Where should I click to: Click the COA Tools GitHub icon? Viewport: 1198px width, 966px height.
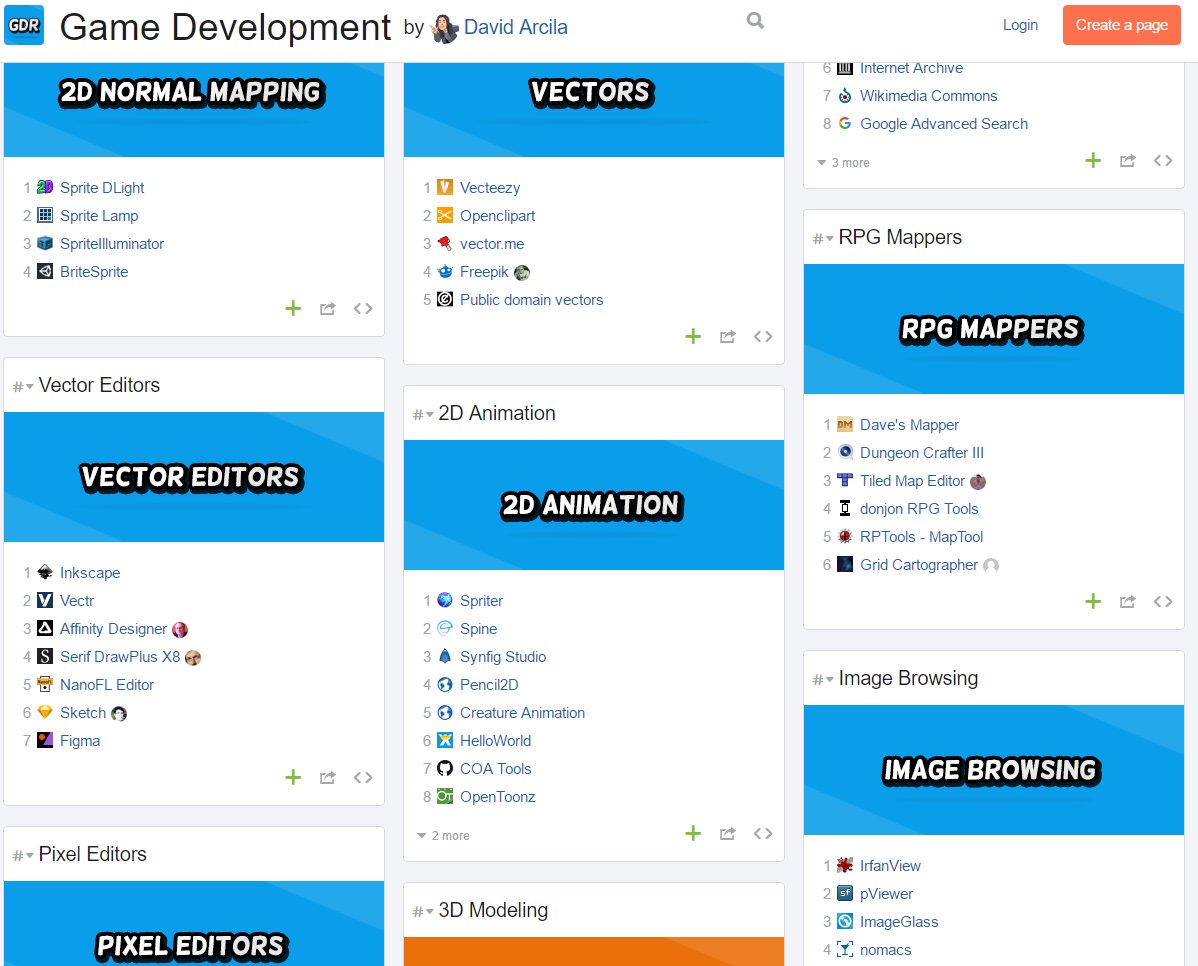445,768
